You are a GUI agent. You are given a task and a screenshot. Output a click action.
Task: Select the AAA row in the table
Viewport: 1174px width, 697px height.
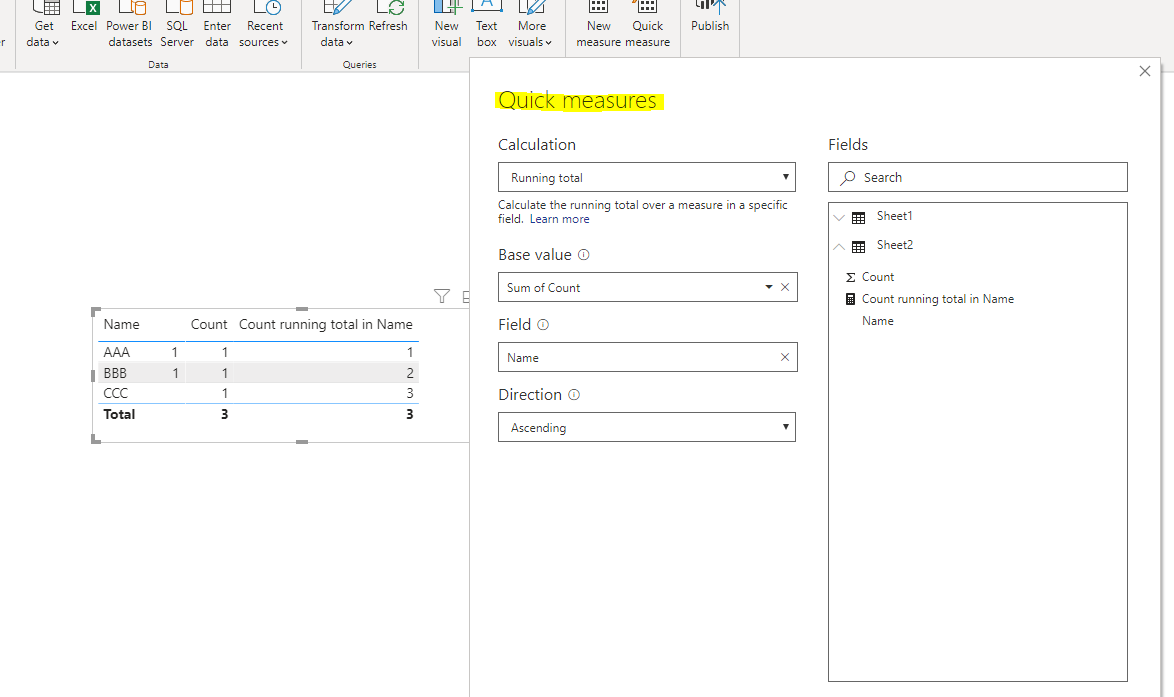[x=258, y=352]
